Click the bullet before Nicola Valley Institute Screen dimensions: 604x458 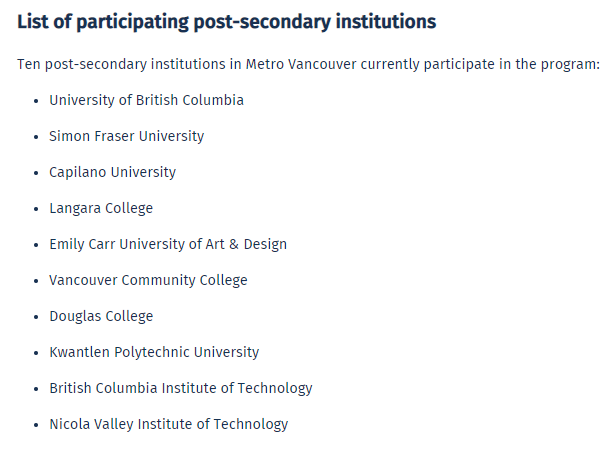[36, 425]
